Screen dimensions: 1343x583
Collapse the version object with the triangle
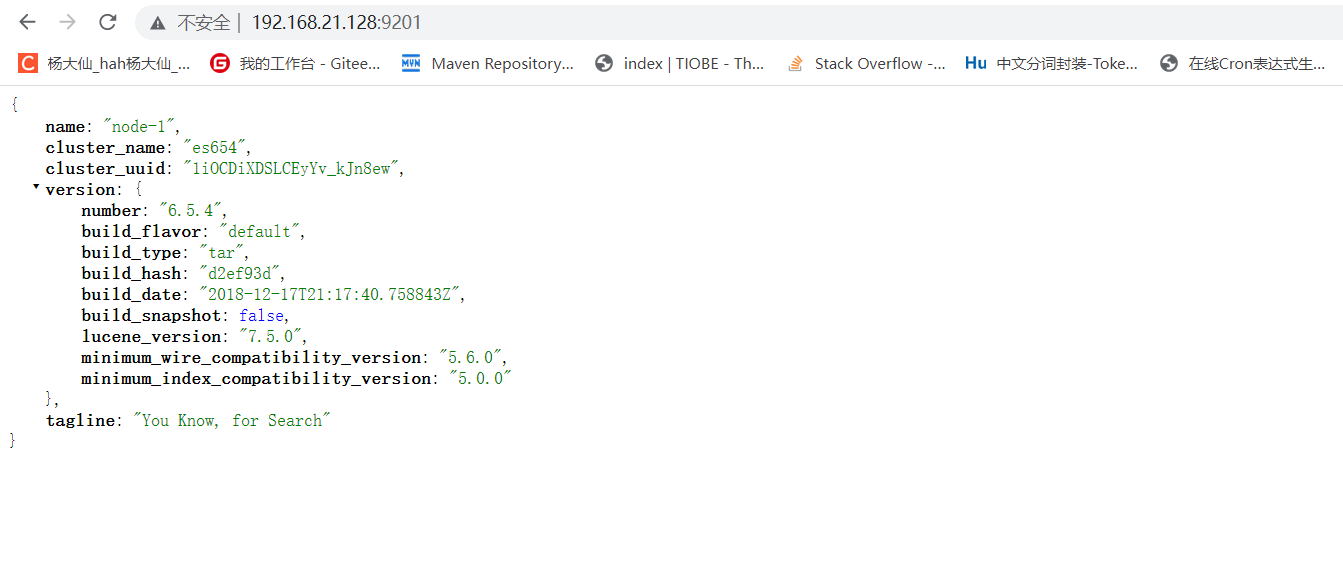click(35, 186)
